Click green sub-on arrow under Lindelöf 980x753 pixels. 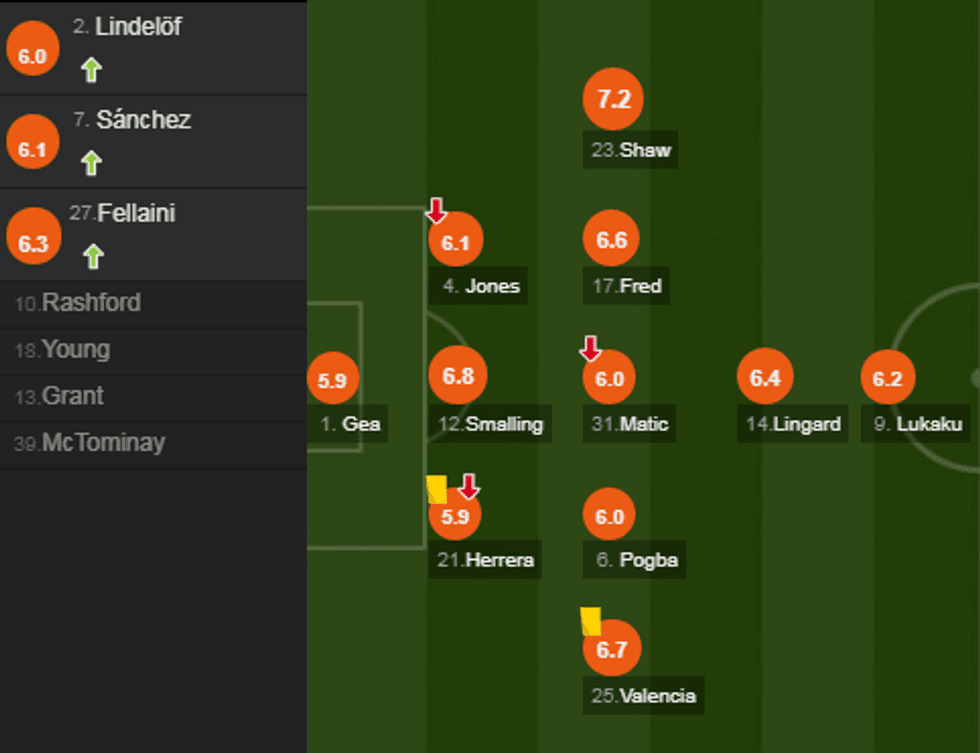(92, 70)
